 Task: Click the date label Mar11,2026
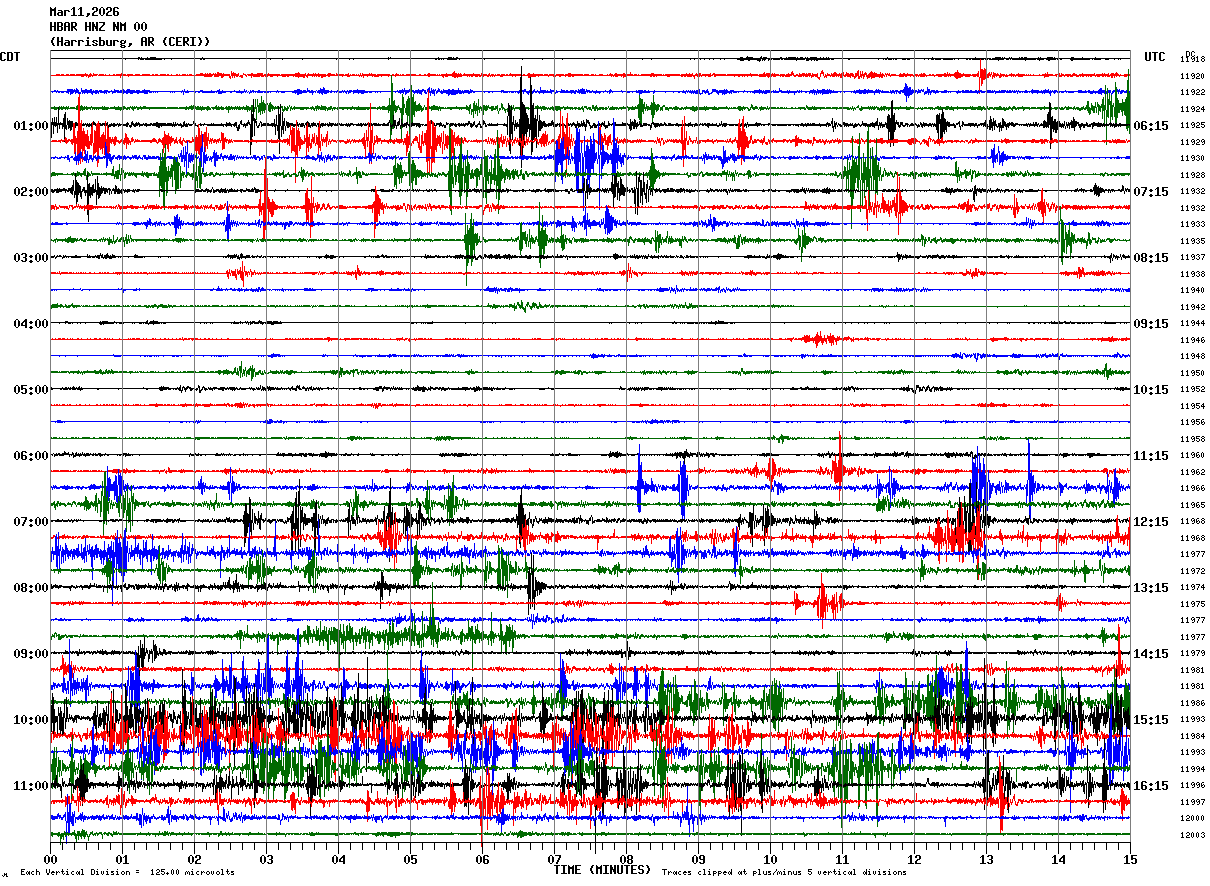tap(84, 12)
